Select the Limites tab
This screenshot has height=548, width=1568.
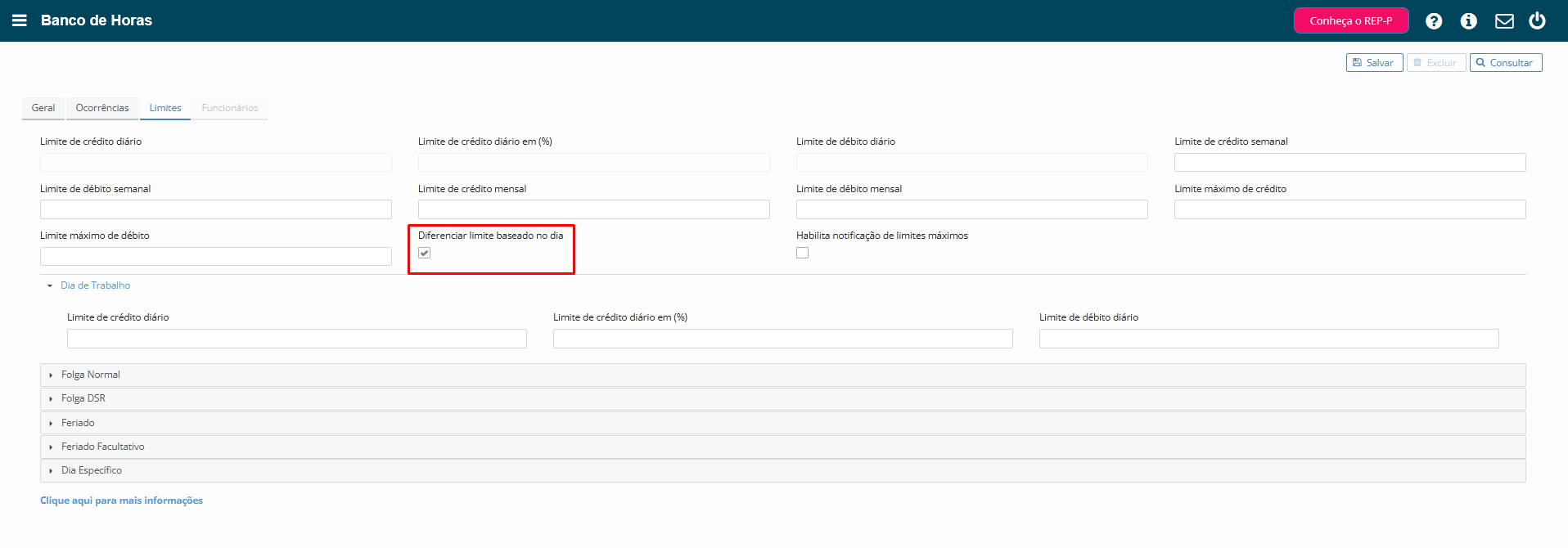(x=165, y=108)
